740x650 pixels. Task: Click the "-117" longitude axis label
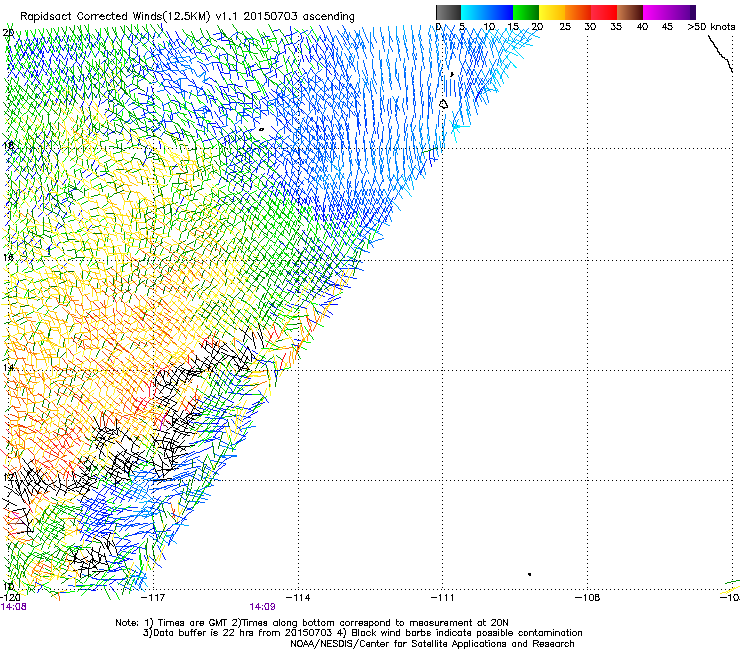[153, 598]
